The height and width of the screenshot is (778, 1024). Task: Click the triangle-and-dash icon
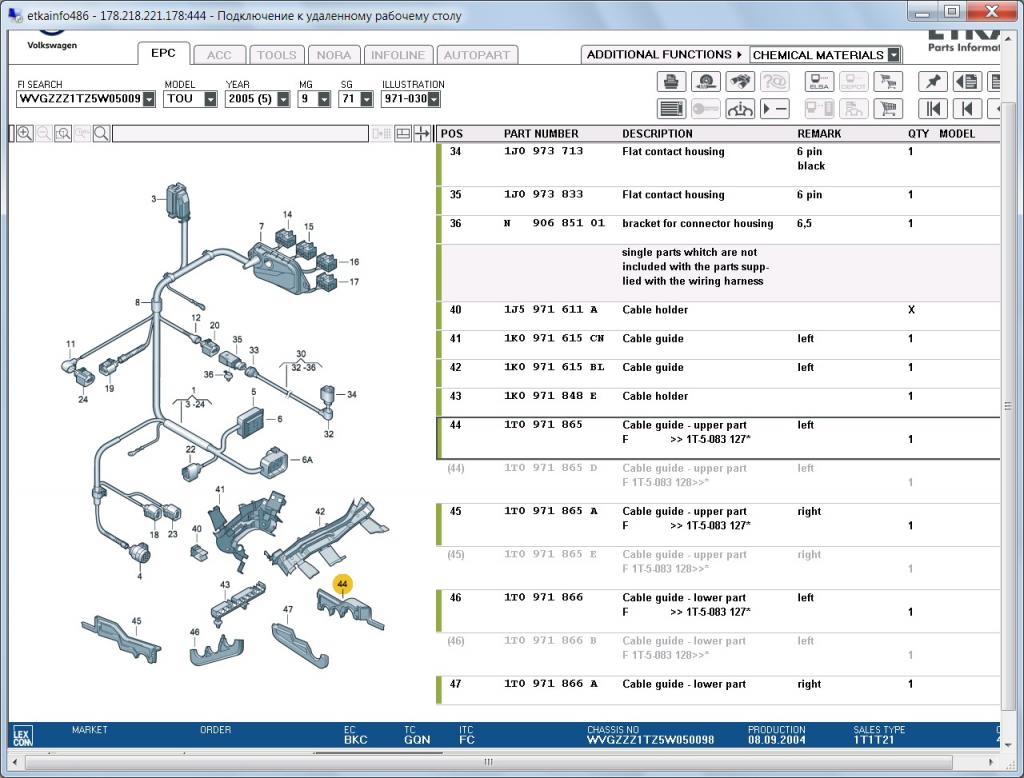pyautogui.click(x=775, y=108)
